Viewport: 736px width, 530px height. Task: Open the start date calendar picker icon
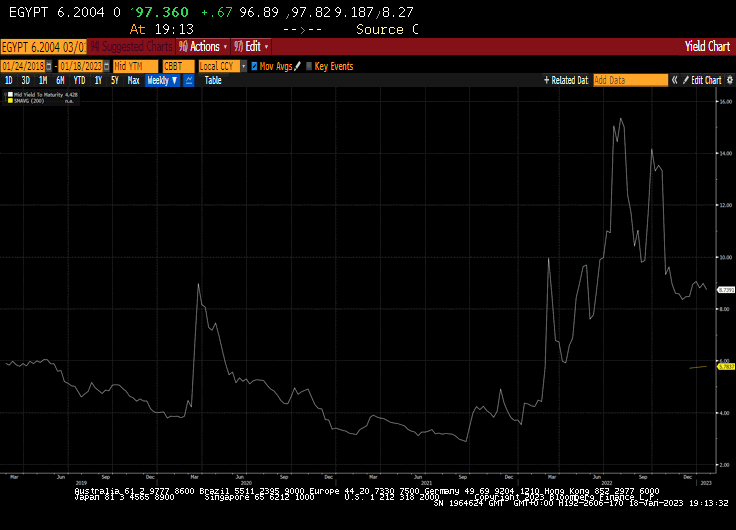pos(48,66)
